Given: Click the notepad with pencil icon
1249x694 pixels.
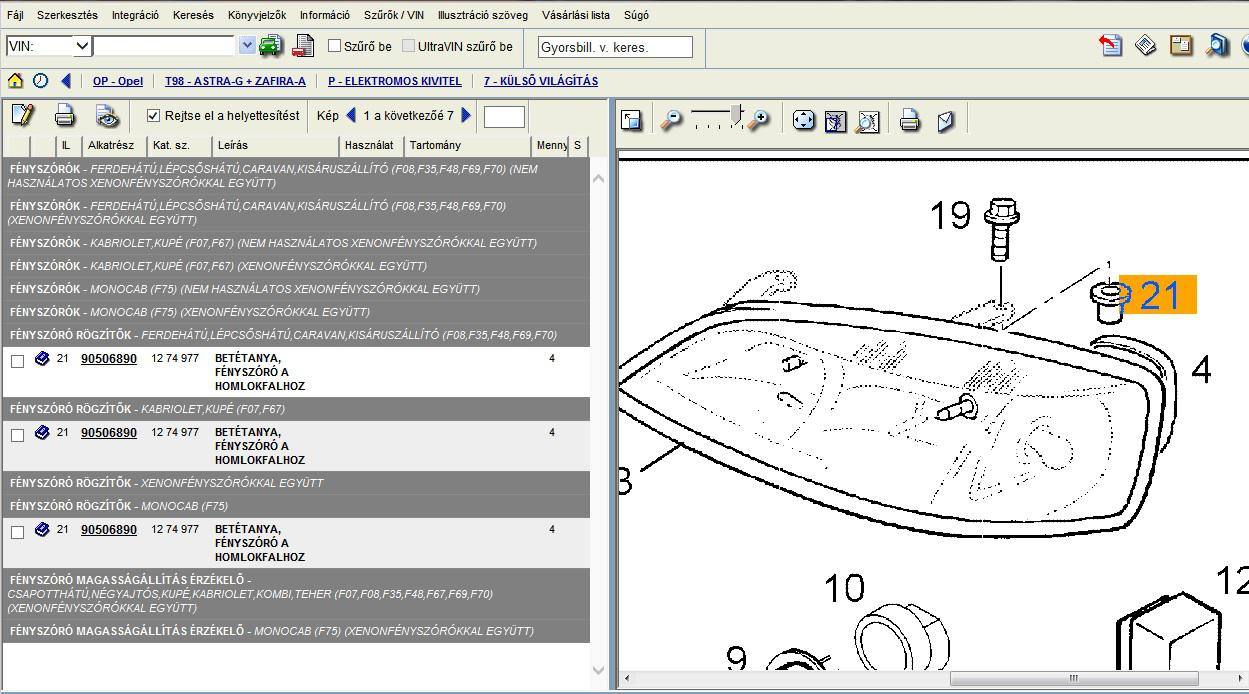Looking at the screenshot, I should [22, 116].
